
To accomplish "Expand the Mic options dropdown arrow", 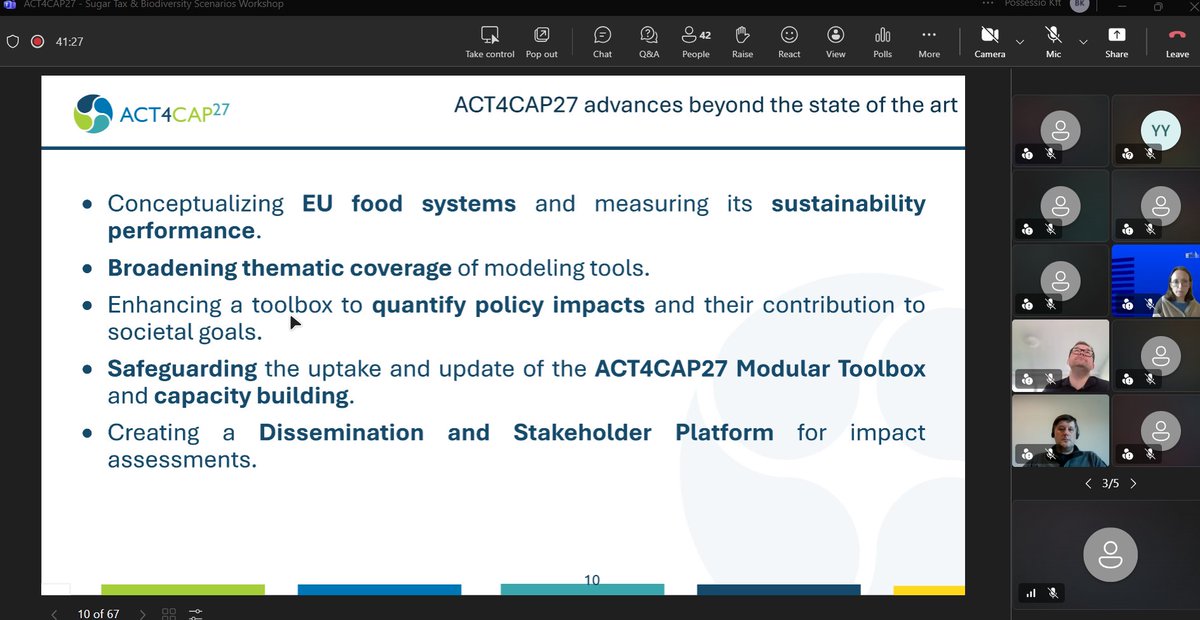I will (x=1083, y=42).
